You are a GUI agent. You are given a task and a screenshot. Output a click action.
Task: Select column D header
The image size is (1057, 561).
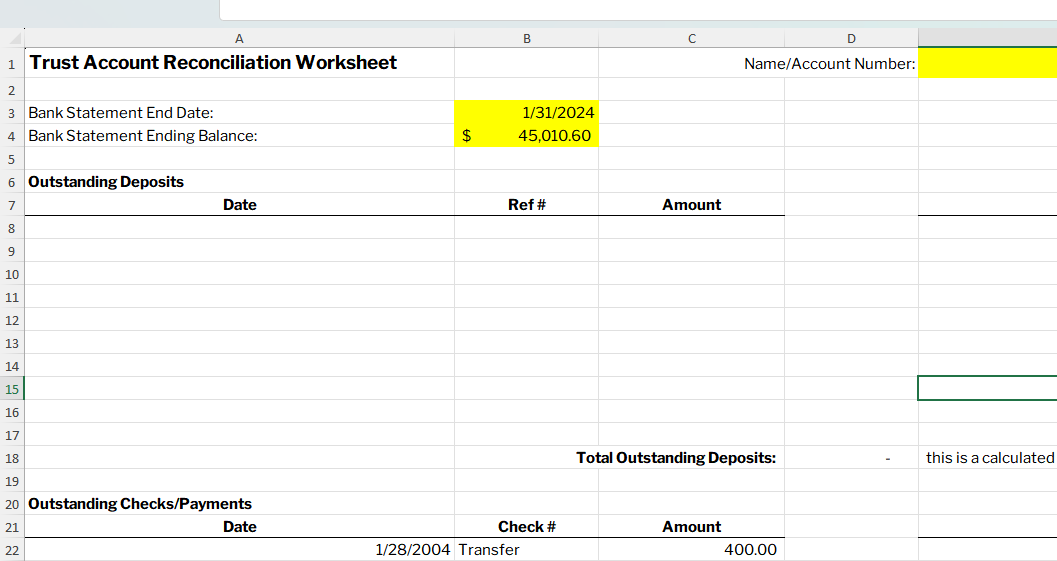(851, 39)
